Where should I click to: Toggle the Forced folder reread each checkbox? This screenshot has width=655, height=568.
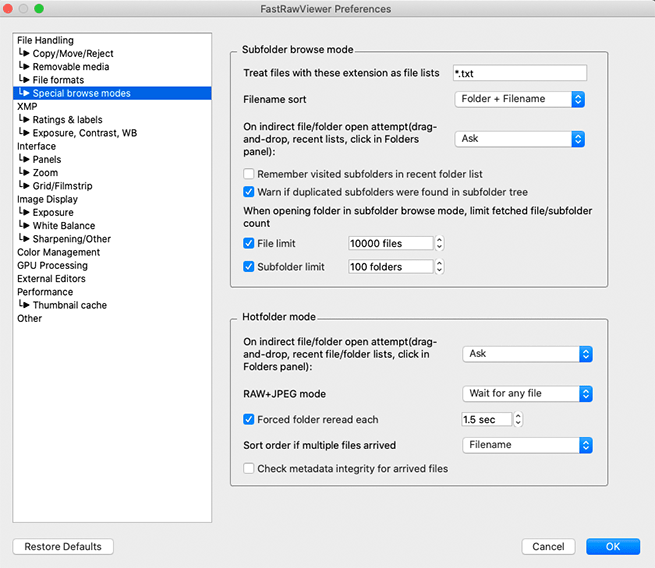(x=250, y=420)
